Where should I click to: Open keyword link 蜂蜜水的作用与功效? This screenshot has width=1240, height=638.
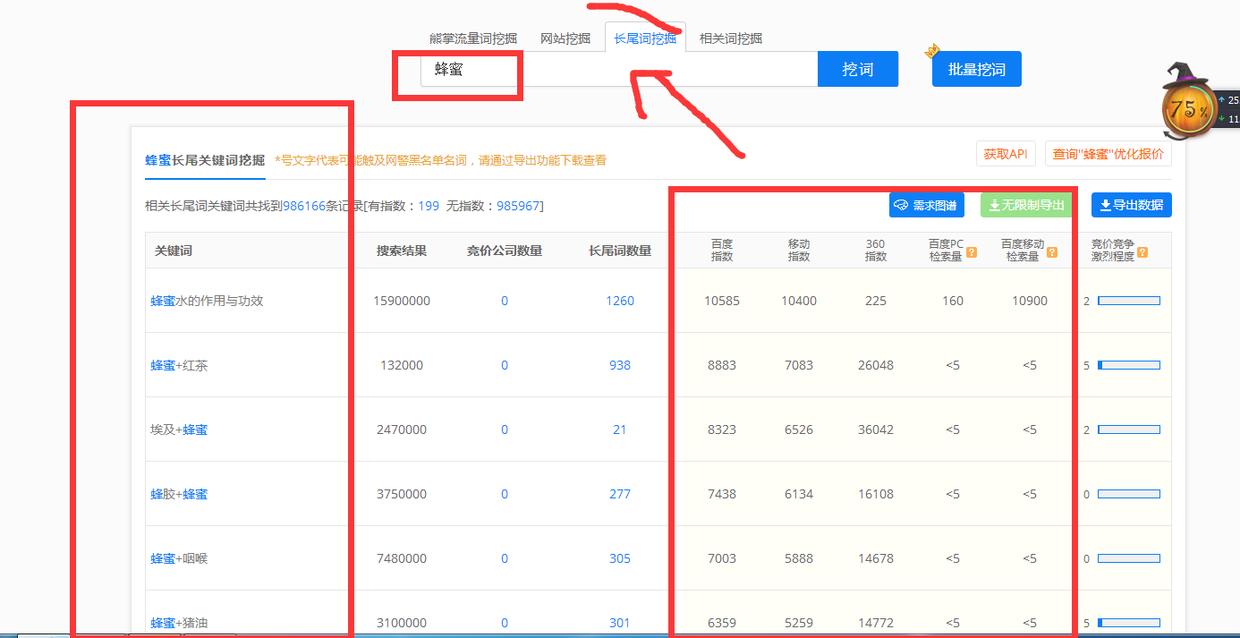point(209,300)
